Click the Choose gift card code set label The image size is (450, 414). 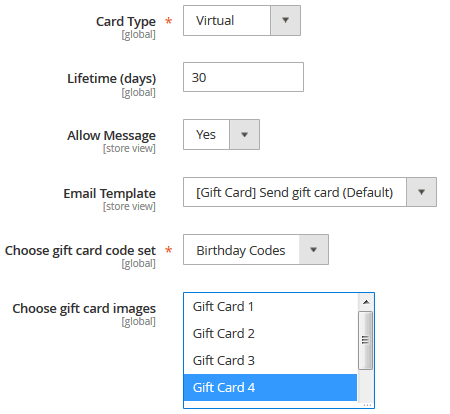[80, 251]
